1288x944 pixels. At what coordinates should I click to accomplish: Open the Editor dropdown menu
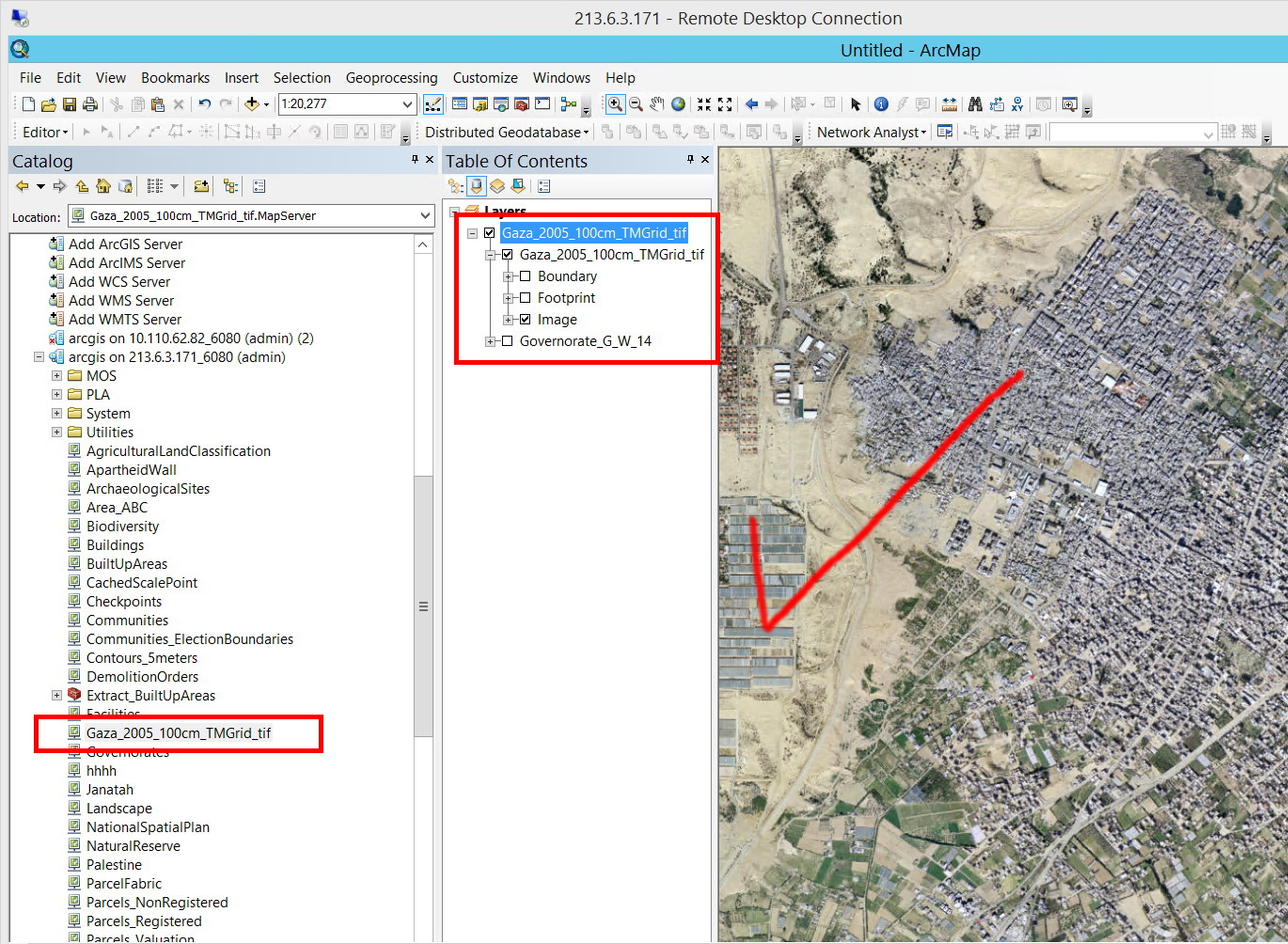tap(45, 133)
